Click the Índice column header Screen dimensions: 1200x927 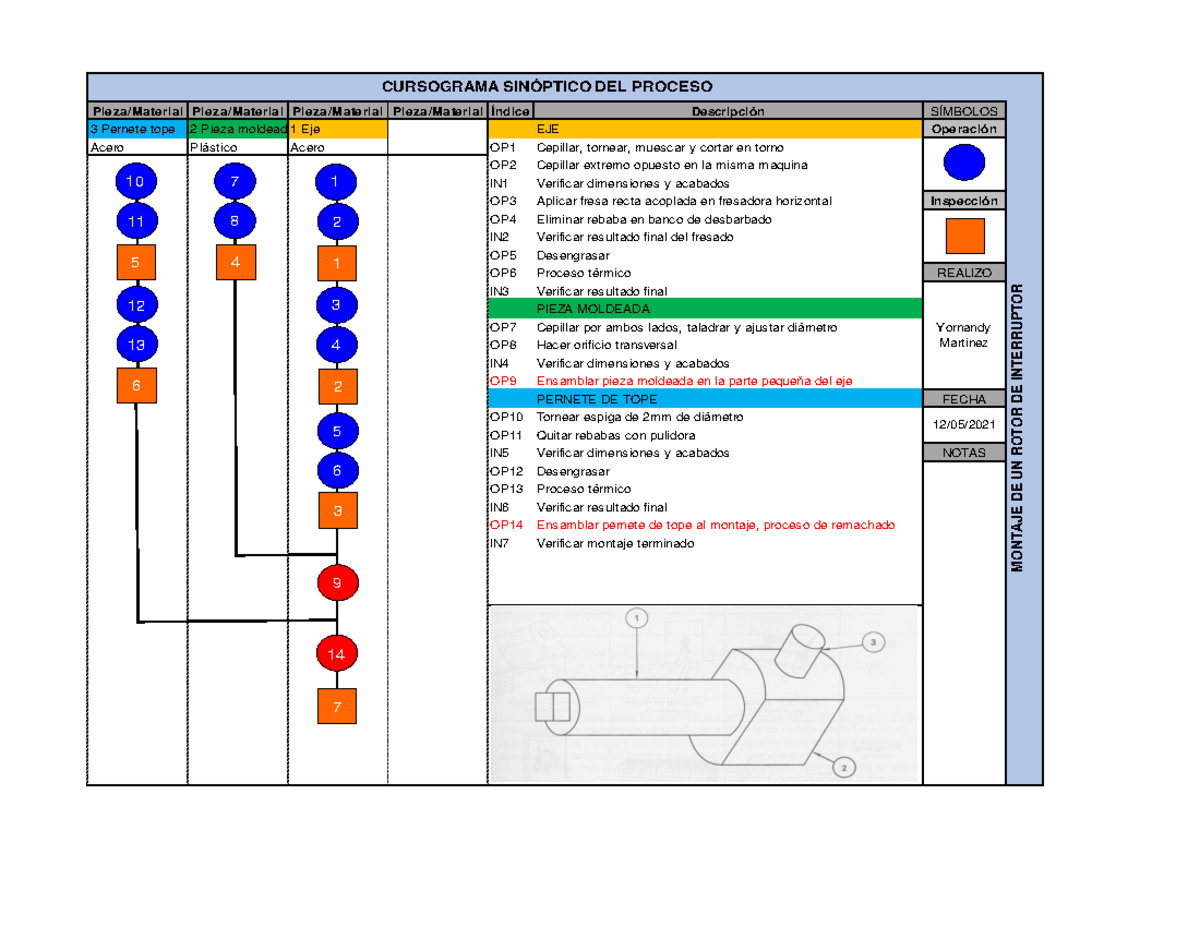click(510, 111)
